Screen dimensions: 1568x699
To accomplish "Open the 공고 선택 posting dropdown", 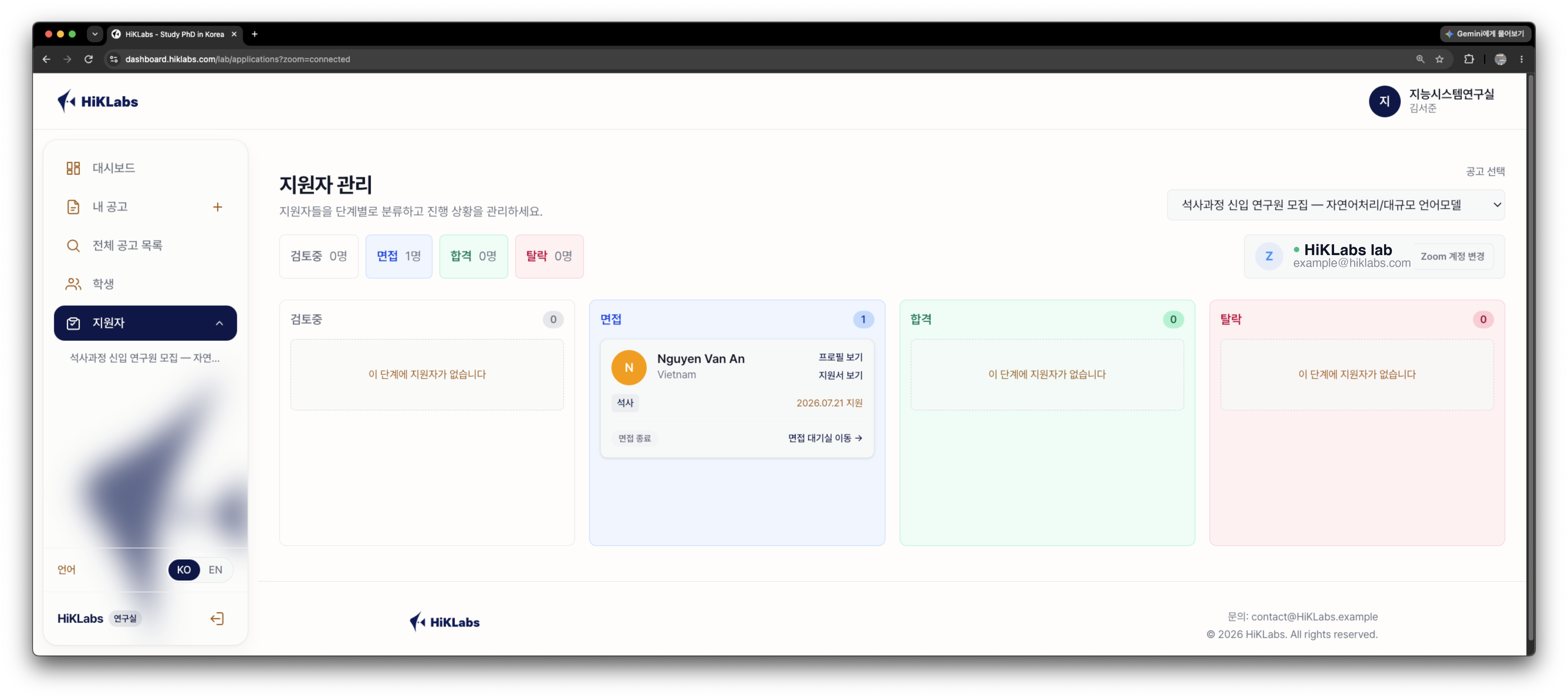I will tap(1336, 205).
